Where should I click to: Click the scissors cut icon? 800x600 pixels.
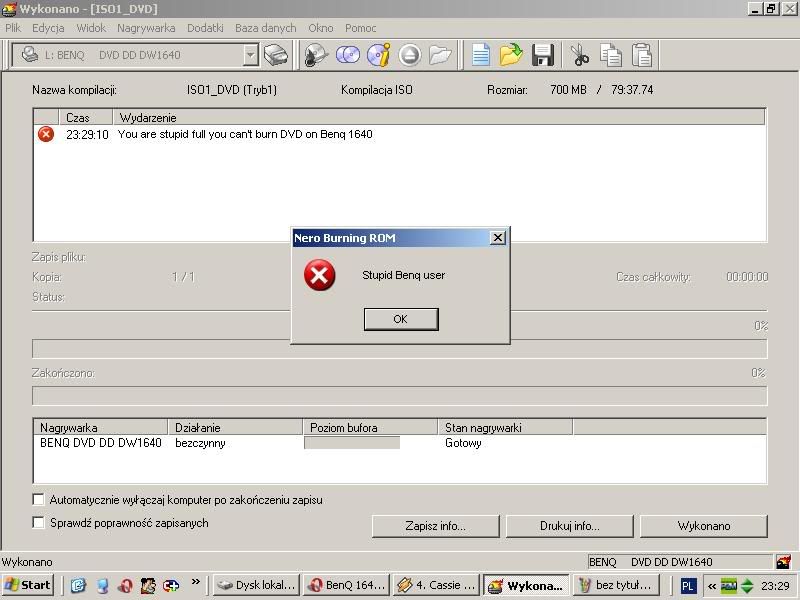click(x=580, y=55)
